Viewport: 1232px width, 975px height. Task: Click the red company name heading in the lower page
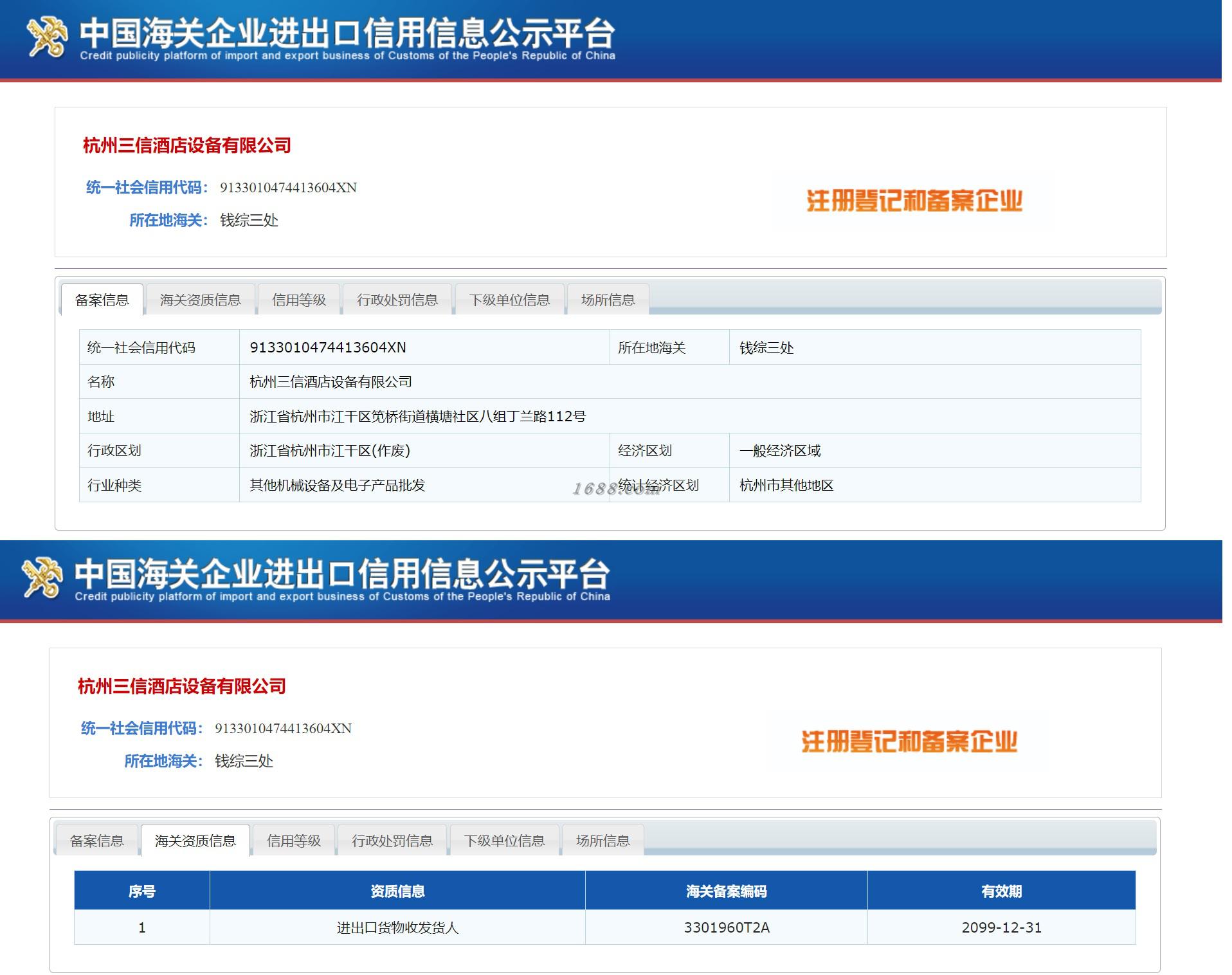pos(182,686)
